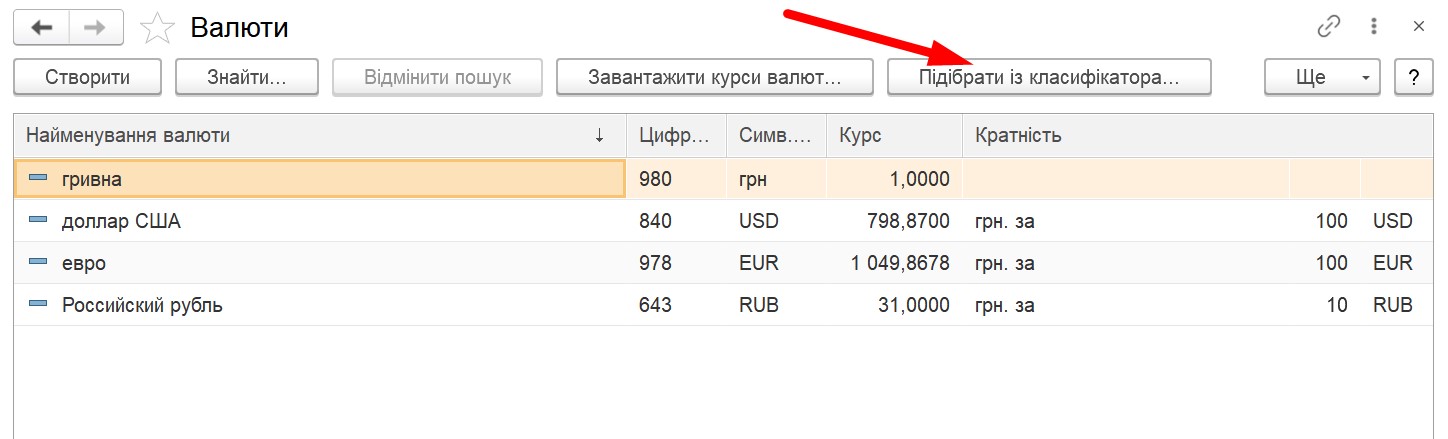
Task: Click грн. за in the Российский рубль row
Action: [1005, 306]
